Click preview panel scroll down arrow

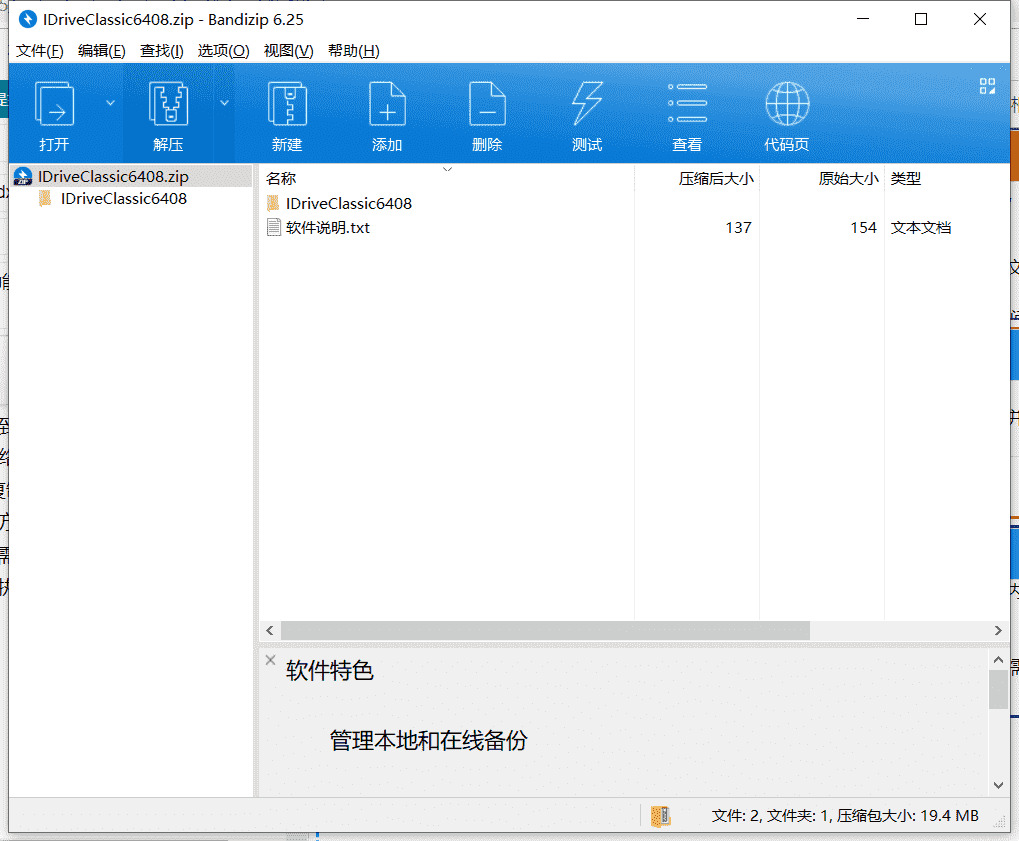[x=998, y=785]
